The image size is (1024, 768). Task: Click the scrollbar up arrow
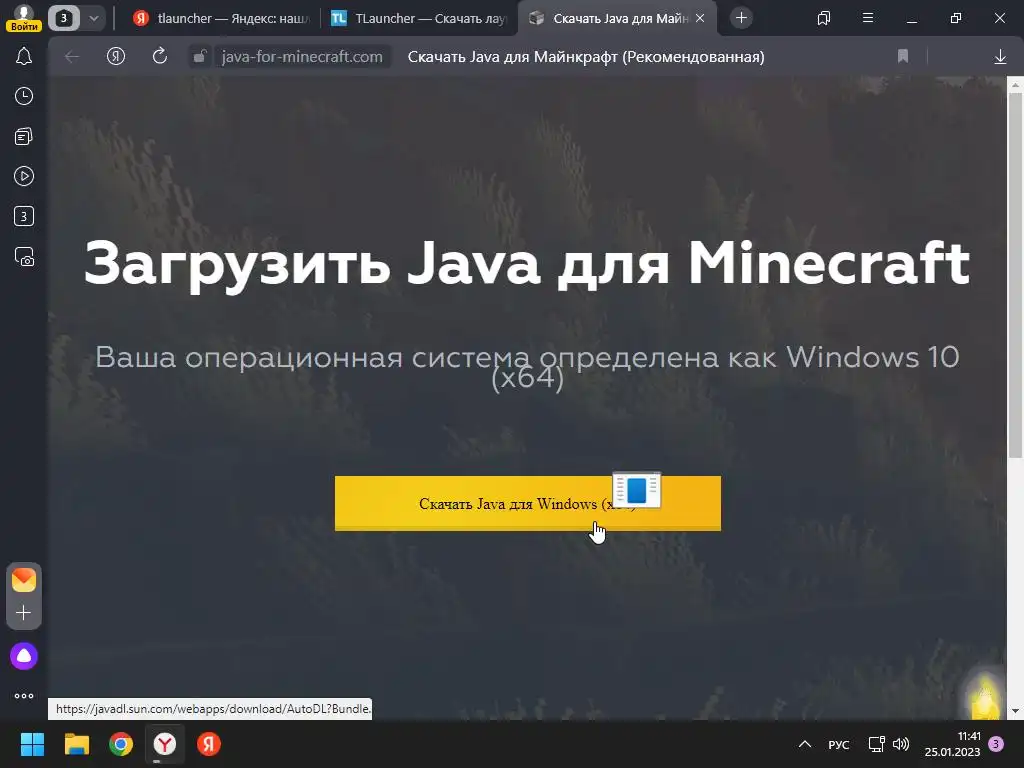click(1016, 84)
